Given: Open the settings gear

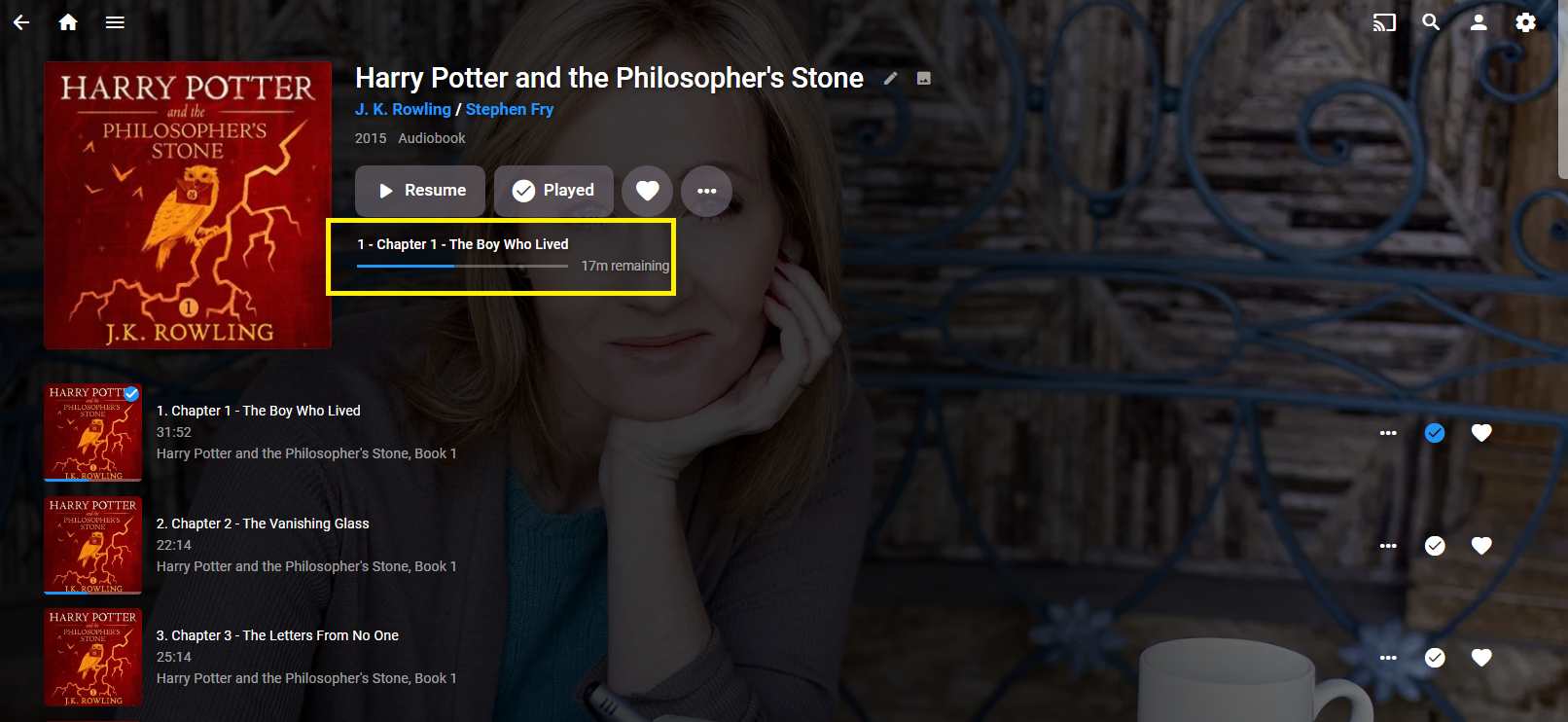Looking at the screenshot, I should tap(1525, 22).
